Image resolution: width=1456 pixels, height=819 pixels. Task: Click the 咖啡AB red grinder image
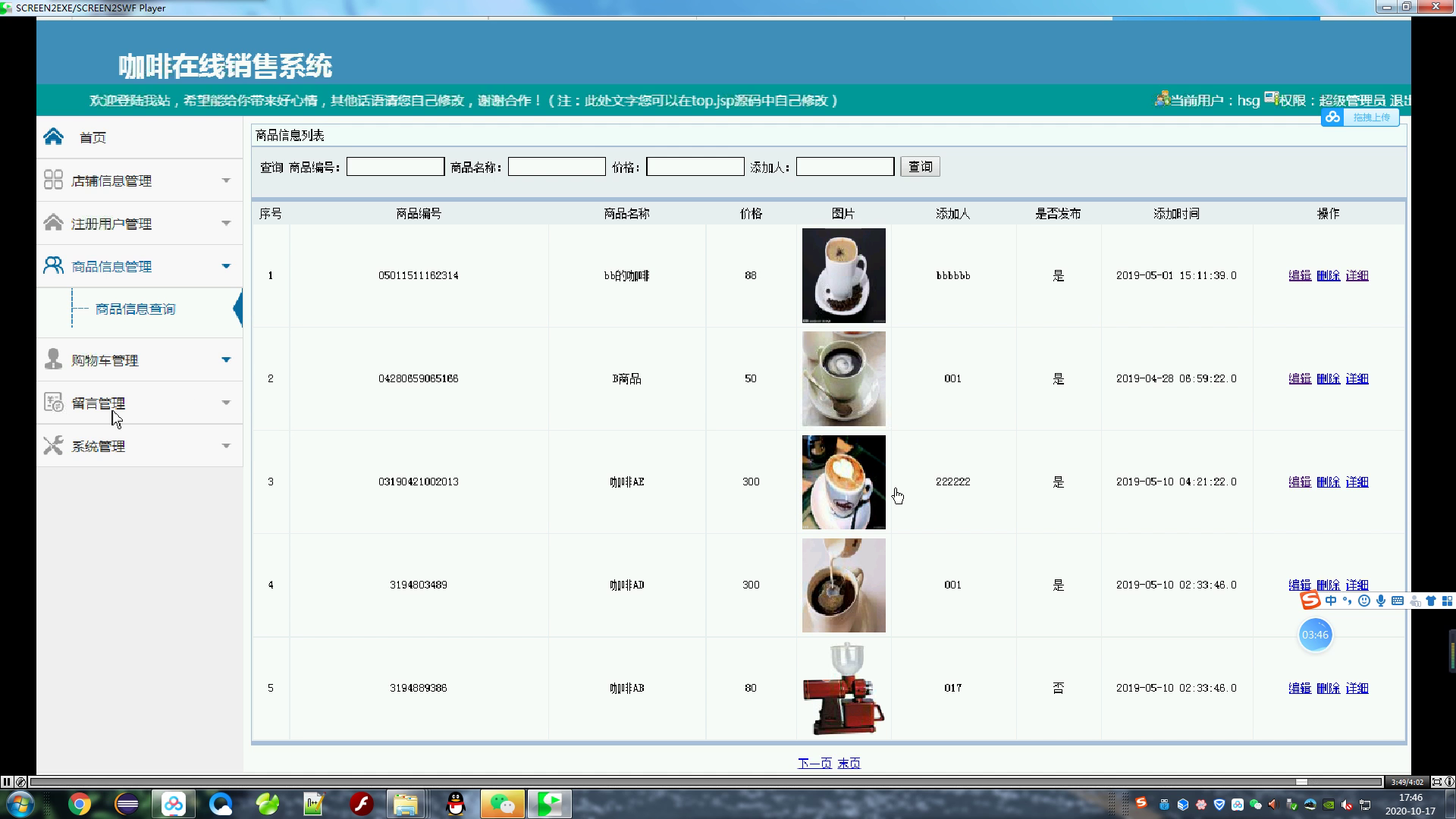[x=843, y=688]
